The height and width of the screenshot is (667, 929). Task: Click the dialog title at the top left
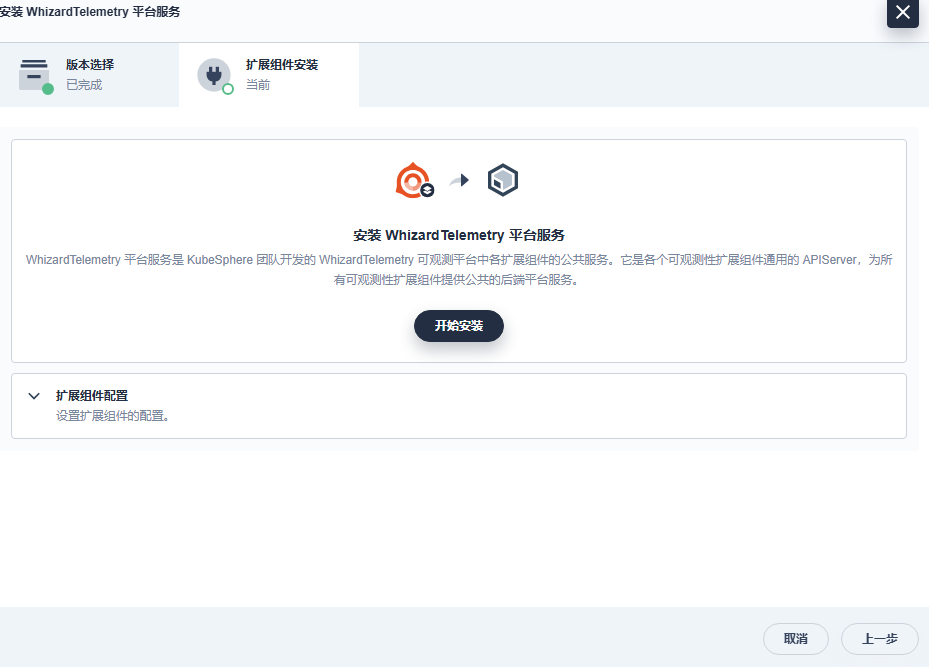coord(89,12)
